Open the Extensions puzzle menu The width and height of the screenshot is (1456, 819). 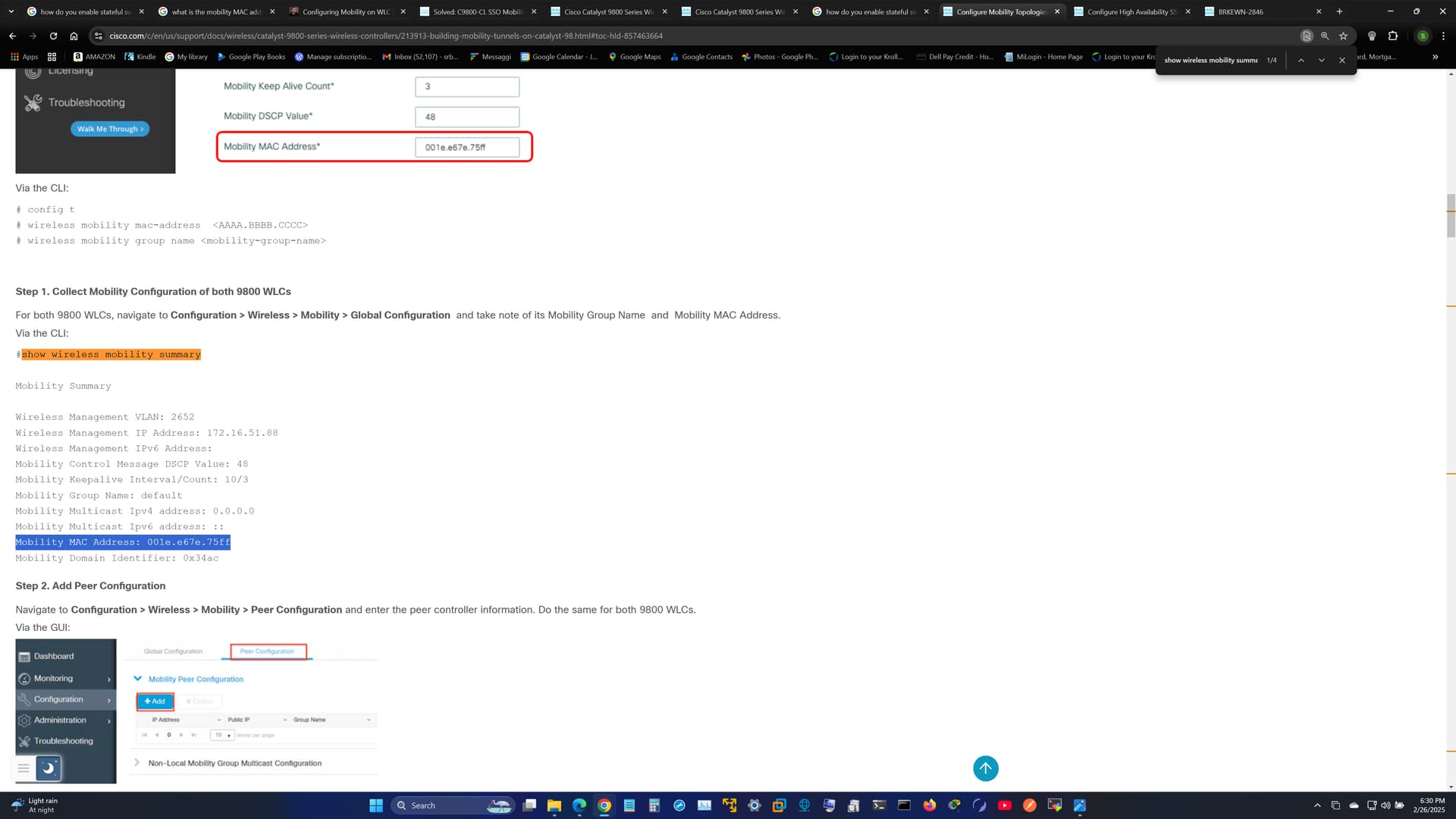click(1393, 36)
